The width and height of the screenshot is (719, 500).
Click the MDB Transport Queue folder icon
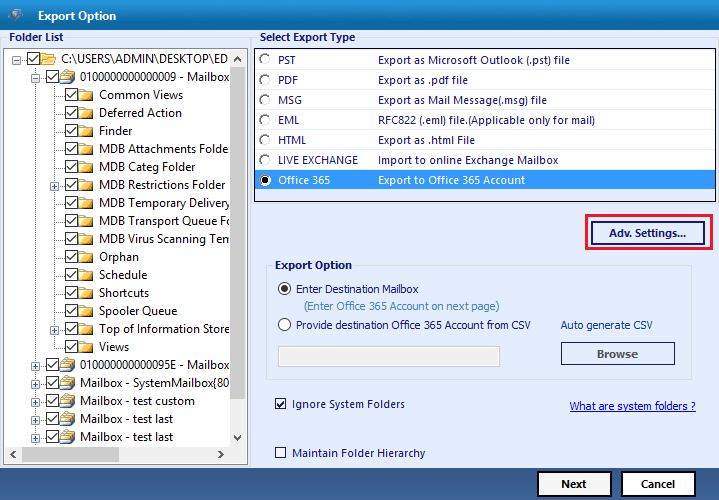click(86, 221)
